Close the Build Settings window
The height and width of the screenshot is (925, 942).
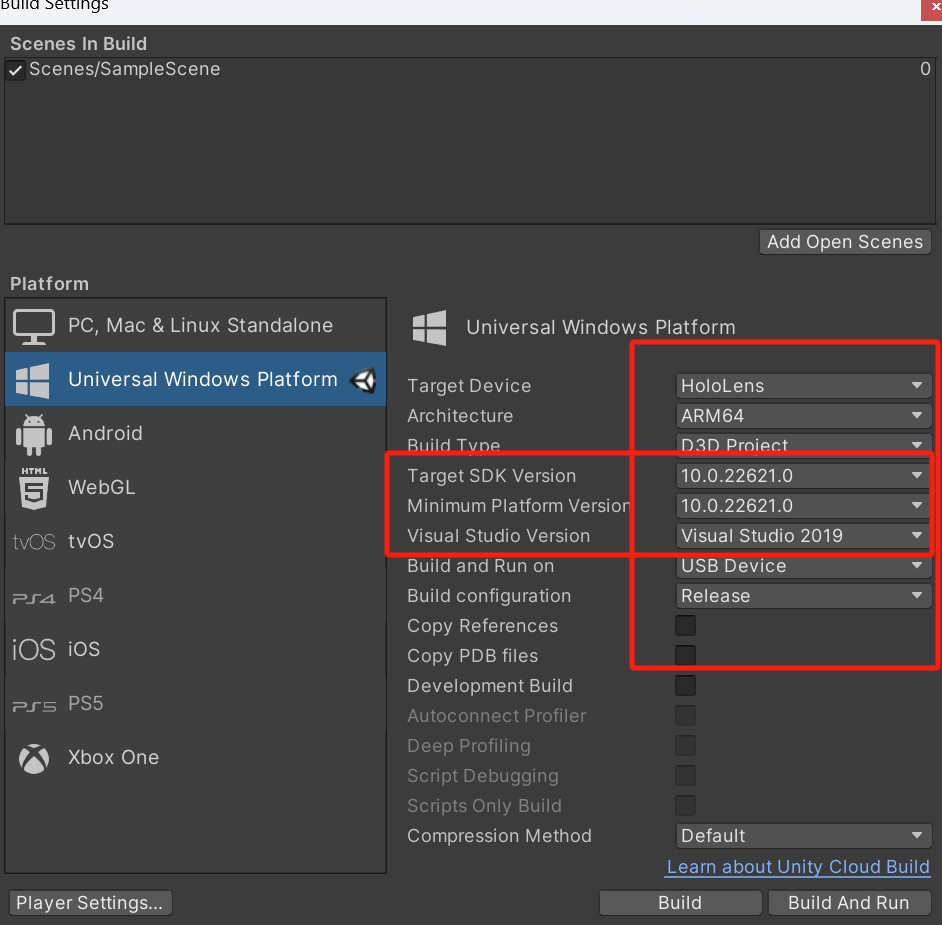[x=932, y=8]
